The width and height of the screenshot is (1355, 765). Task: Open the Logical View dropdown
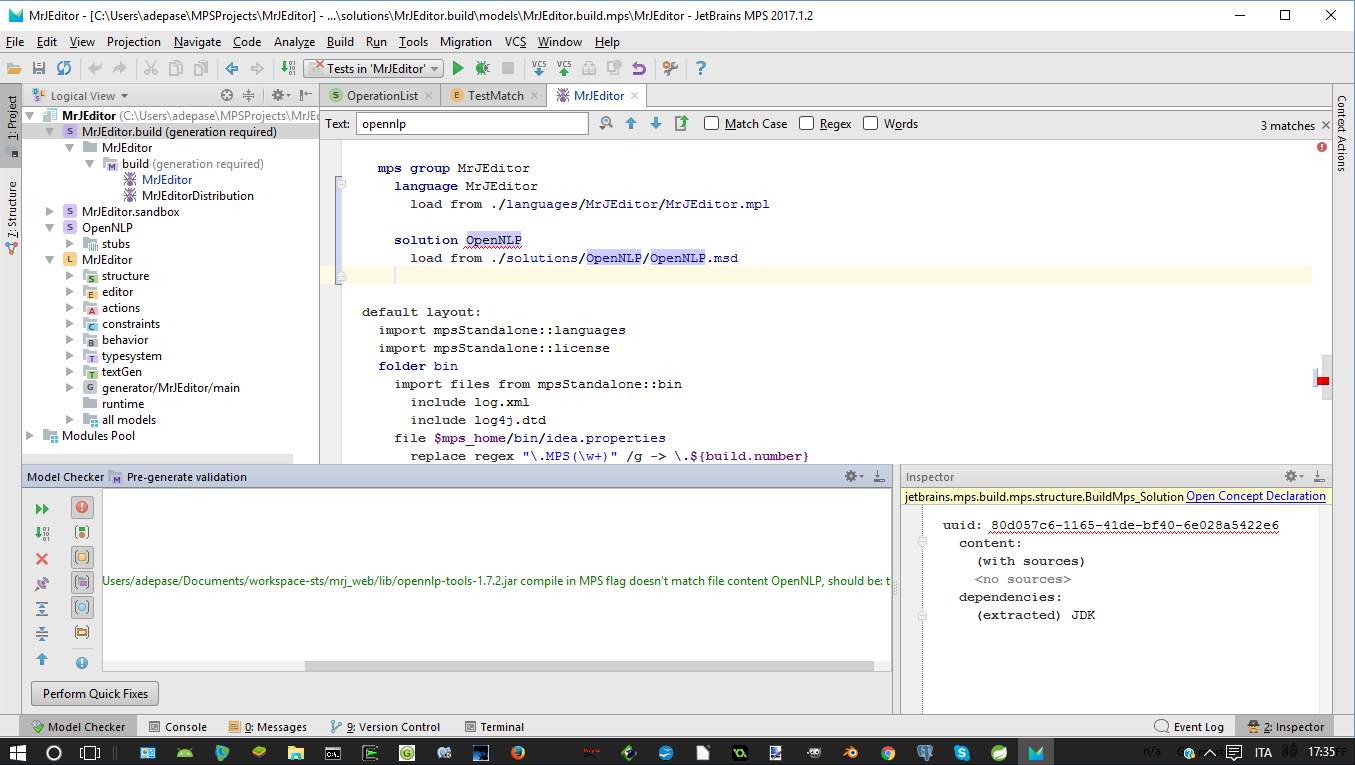point(88,96)
